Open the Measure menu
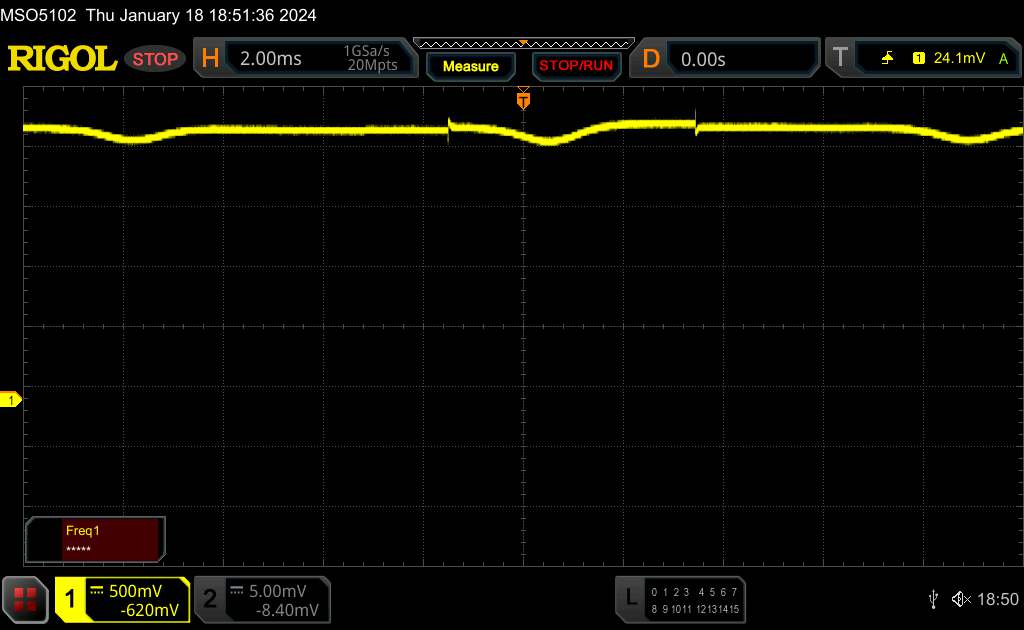 point(470,66)
